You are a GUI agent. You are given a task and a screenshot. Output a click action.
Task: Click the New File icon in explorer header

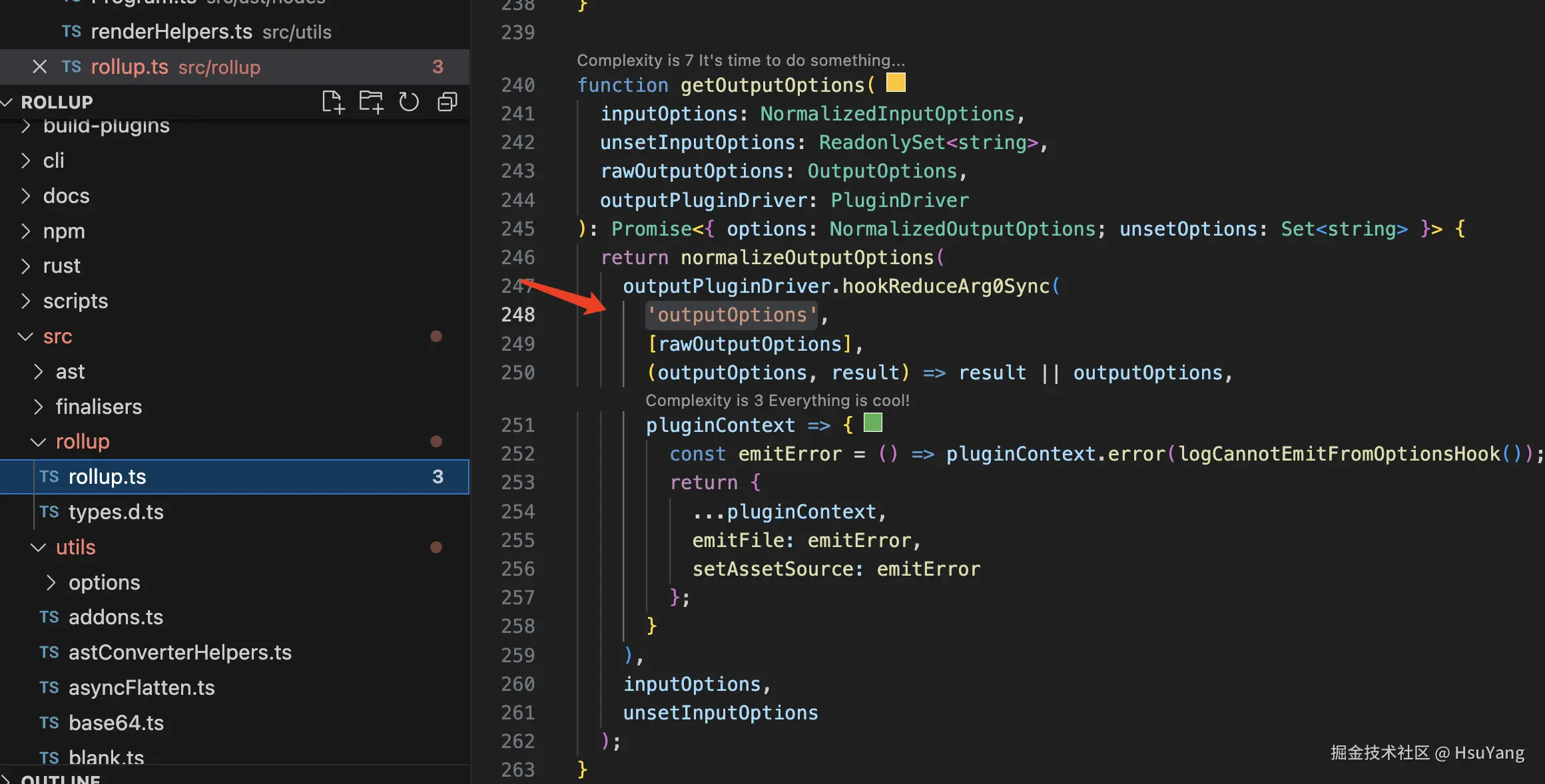coord(333,102)
